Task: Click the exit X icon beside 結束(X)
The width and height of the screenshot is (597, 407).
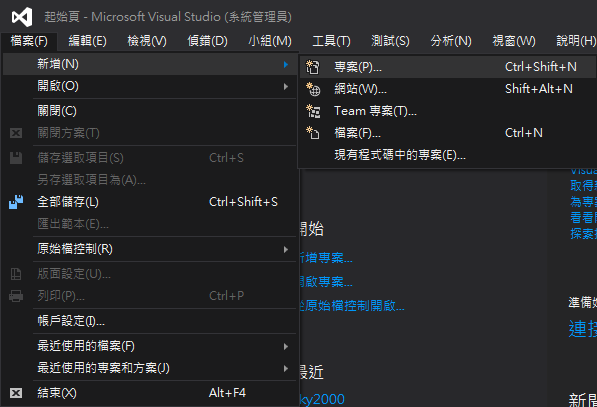Action: (x=16, y=393)
